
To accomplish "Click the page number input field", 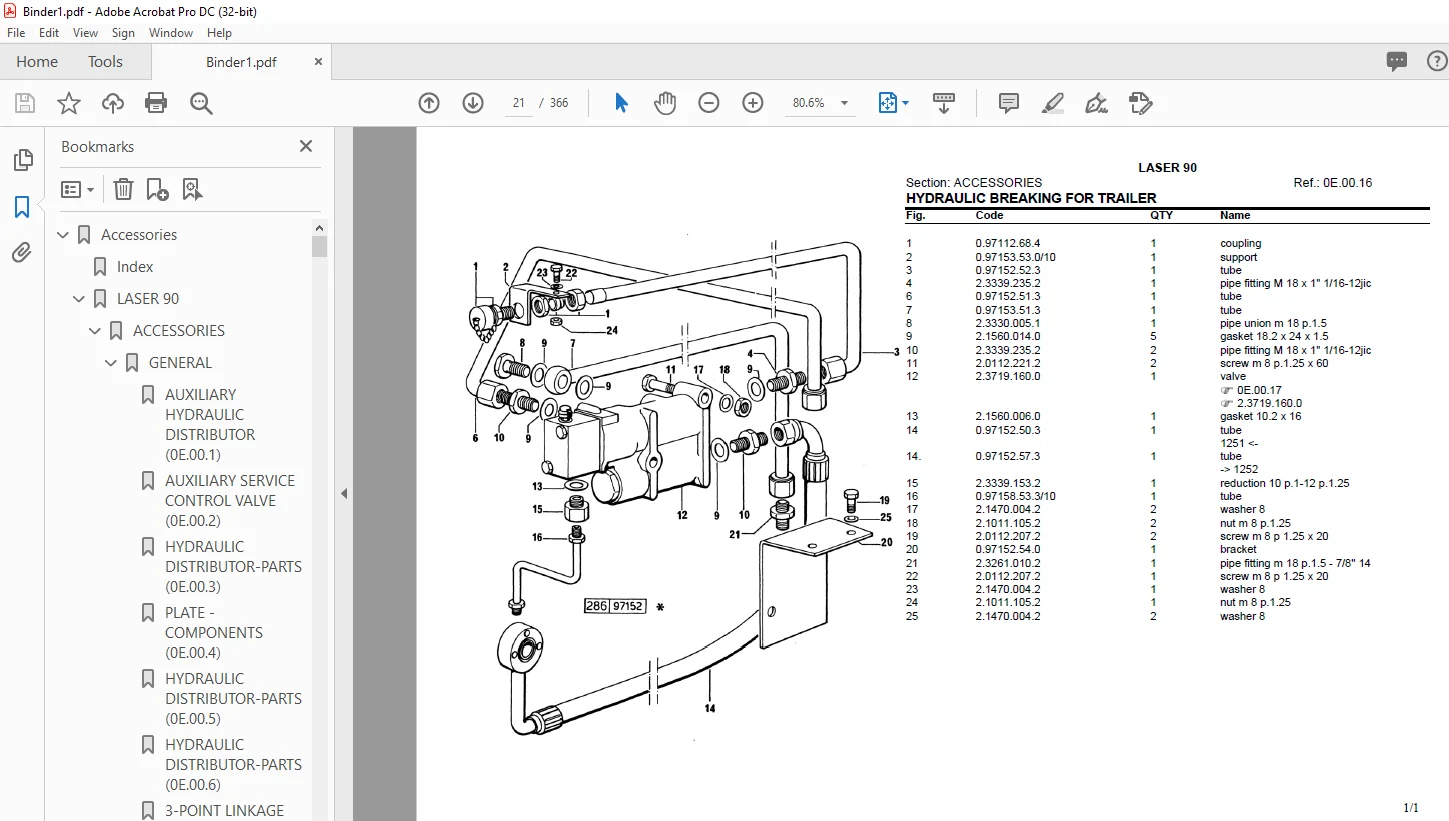I will click(519, 103).
